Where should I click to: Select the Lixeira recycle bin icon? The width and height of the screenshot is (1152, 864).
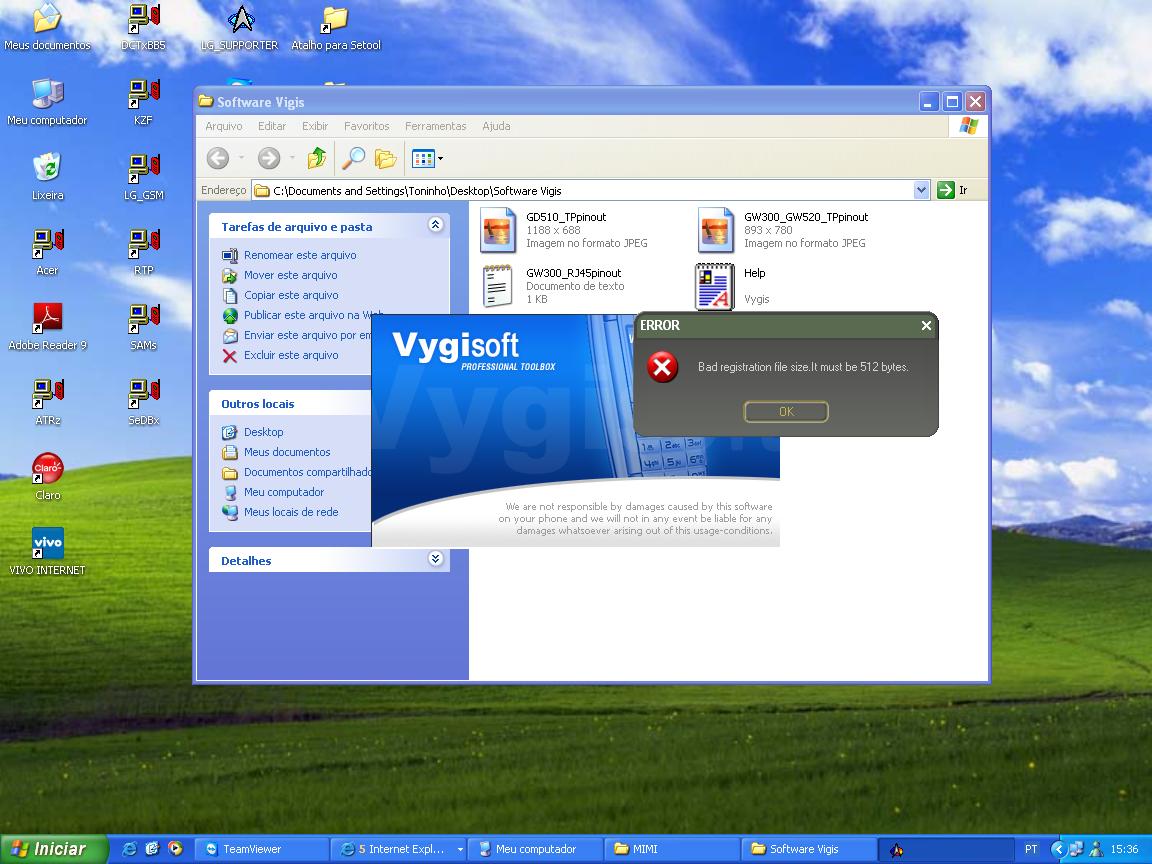tap(47, 177)
